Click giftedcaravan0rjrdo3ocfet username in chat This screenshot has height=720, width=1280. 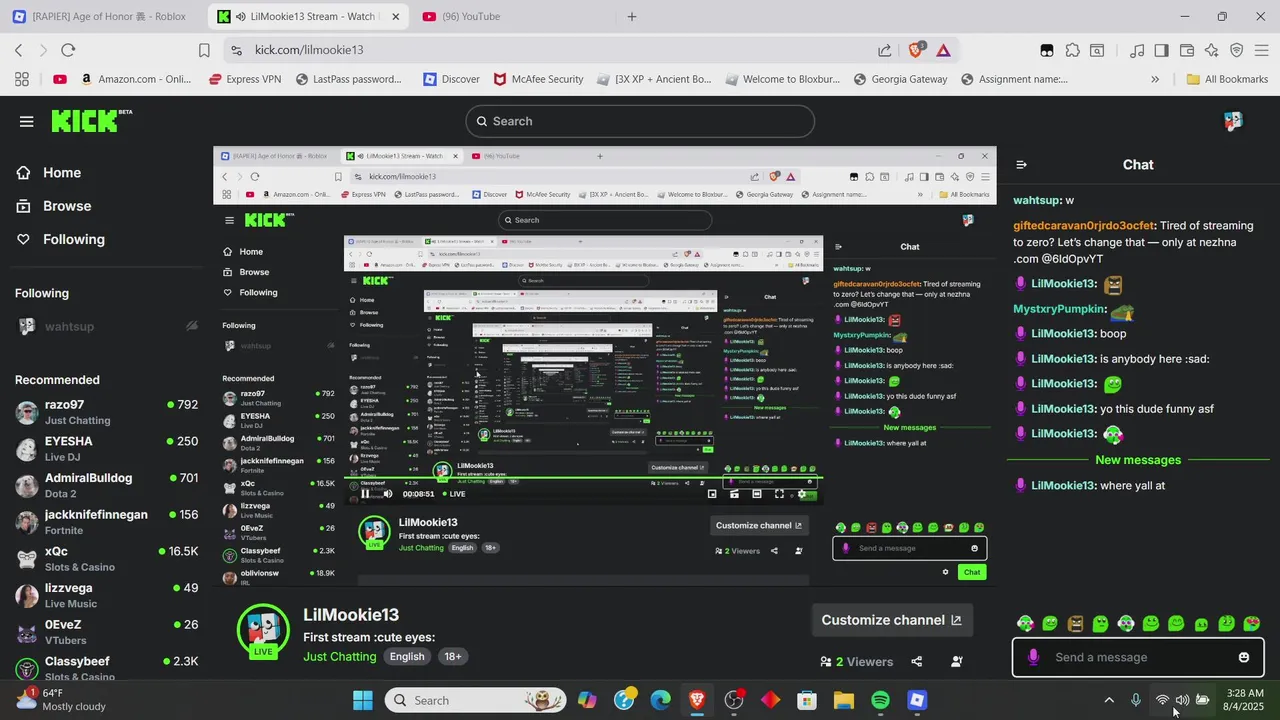pyautogui.click(x=1084, y=226)
